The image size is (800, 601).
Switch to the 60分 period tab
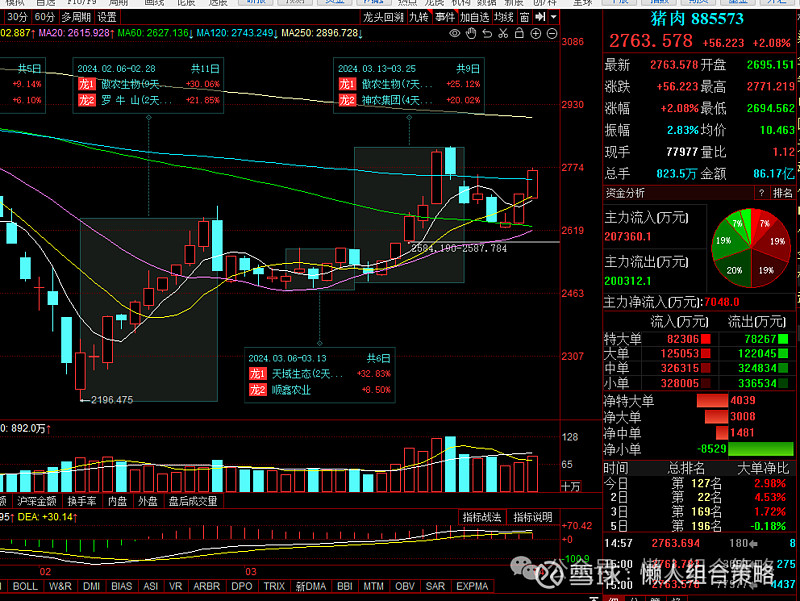click(44, 17)
